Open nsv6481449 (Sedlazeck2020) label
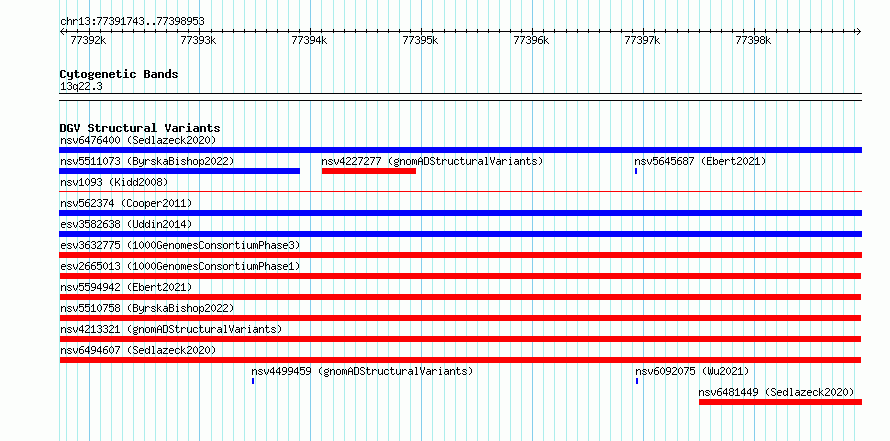The image size is (890, 441). 776,392
